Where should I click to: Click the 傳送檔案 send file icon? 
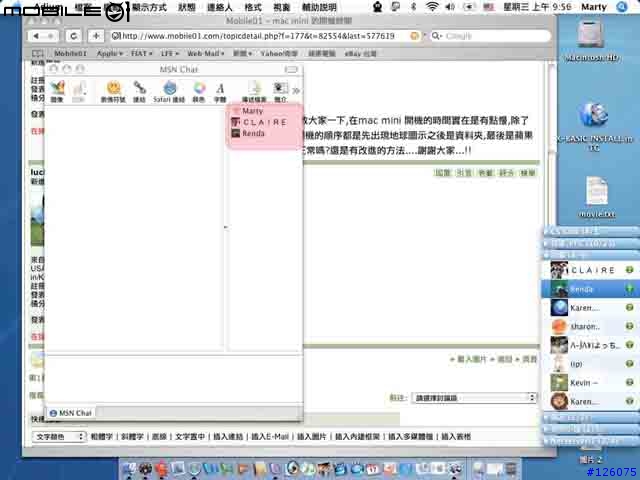pos(254,91)
